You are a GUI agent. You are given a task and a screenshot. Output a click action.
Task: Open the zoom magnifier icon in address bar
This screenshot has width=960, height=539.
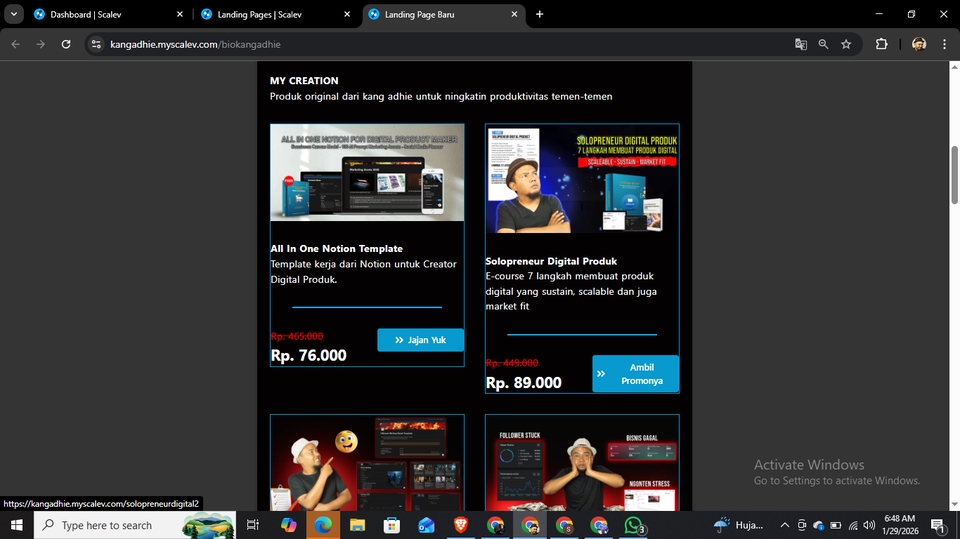tap(823, 44)
